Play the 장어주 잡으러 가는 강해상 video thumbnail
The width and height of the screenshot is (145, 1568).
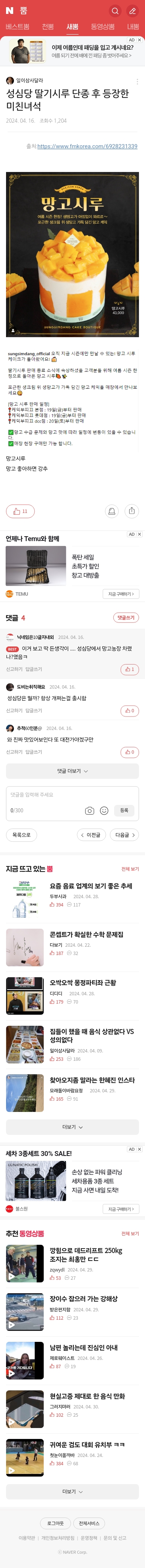click(x=25, y=1312)
